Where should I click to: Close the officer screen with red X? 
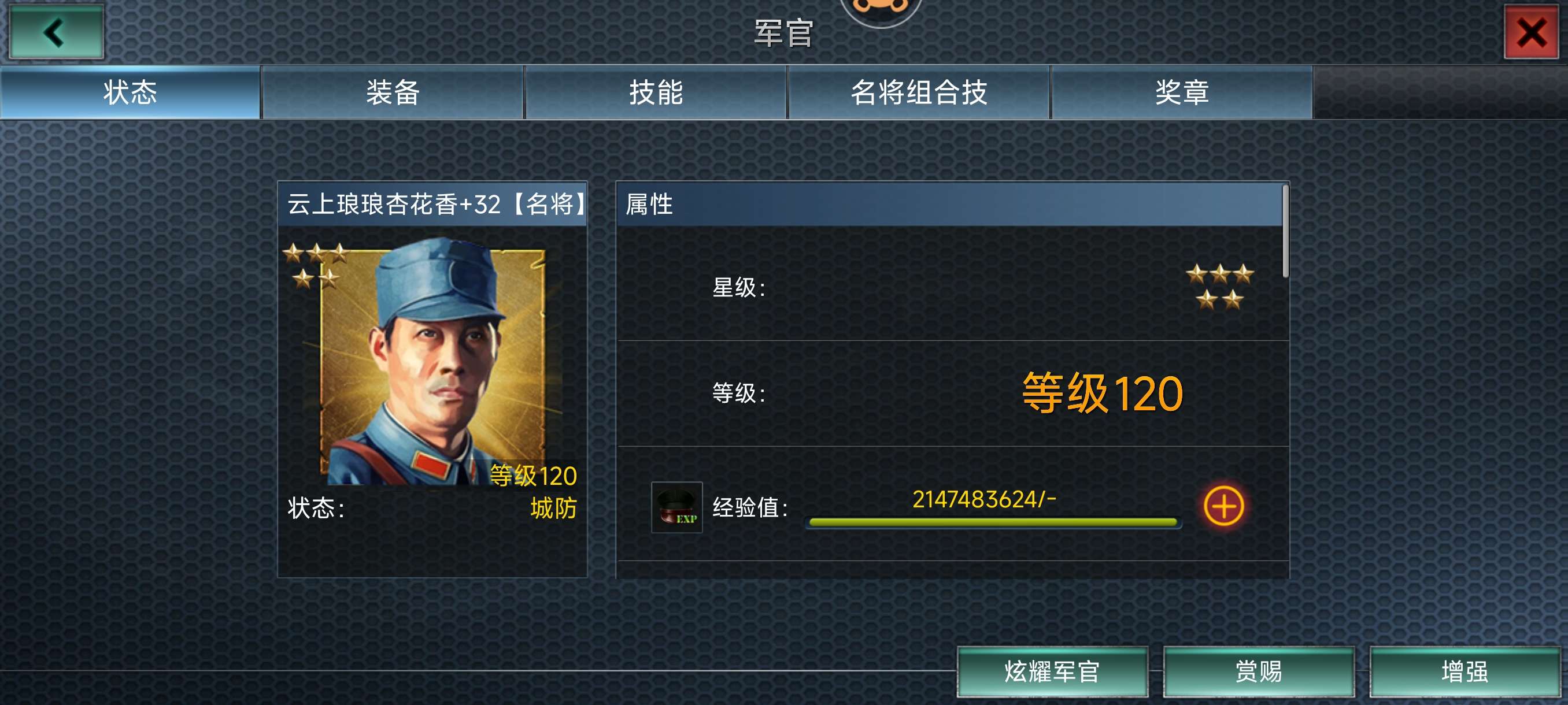coord(1532,32)
